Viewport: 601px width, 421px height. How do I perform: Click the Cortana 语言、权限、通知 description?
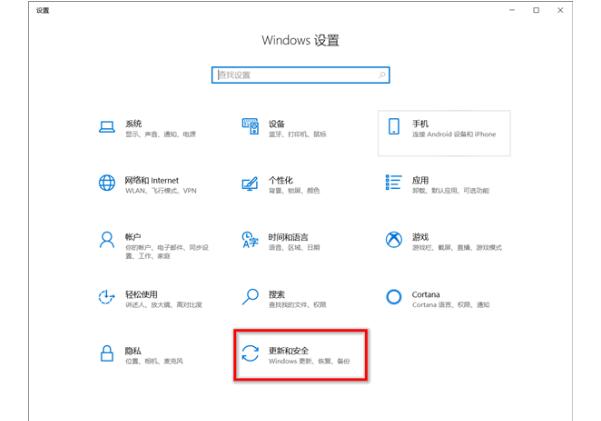[451, 305]
